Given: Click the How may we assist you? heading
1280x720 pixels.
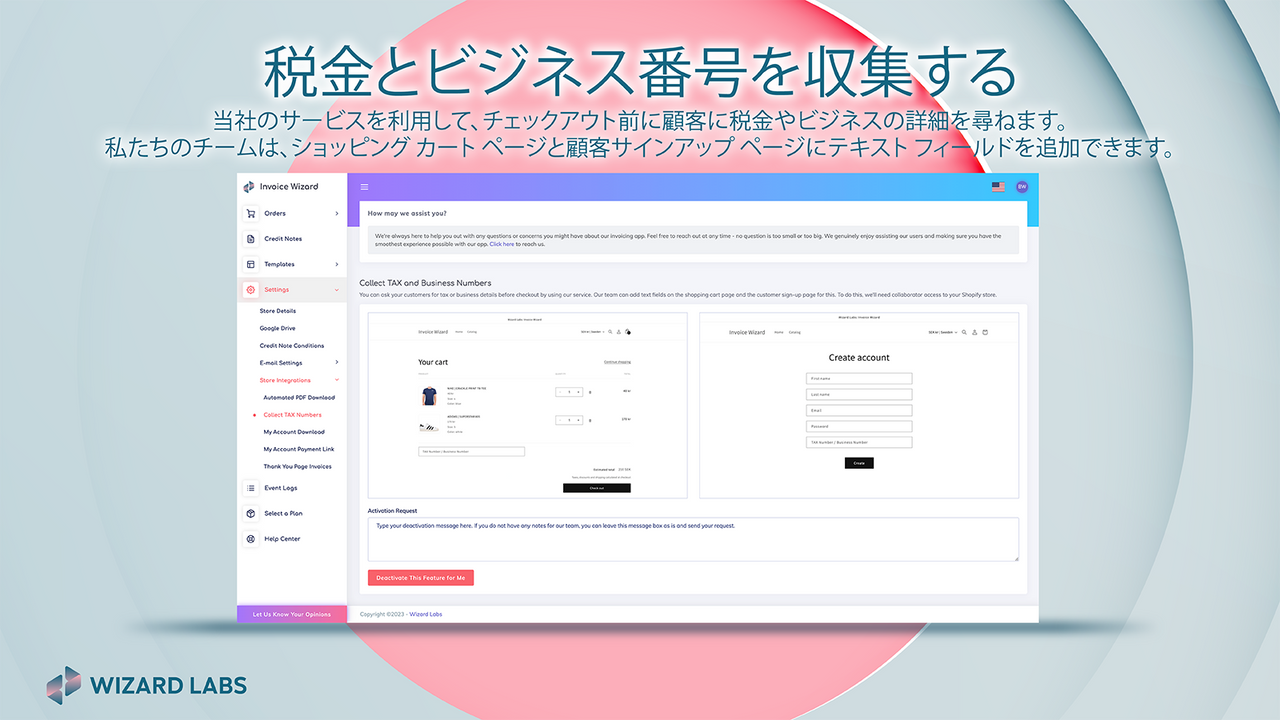Looking at the screenshot, I should point(407,213).
